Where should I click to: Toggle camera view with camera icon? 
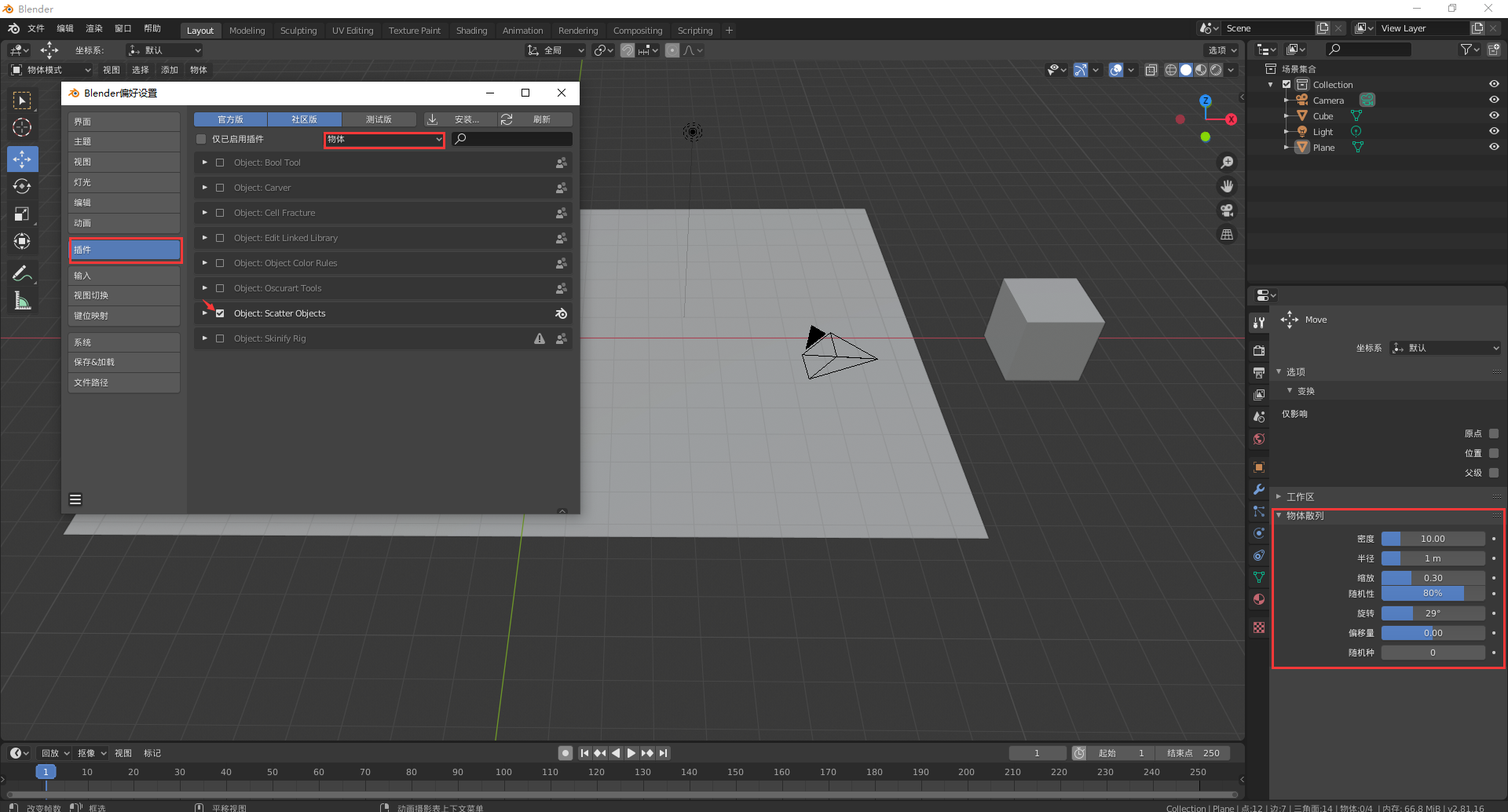click(1227, 210)
